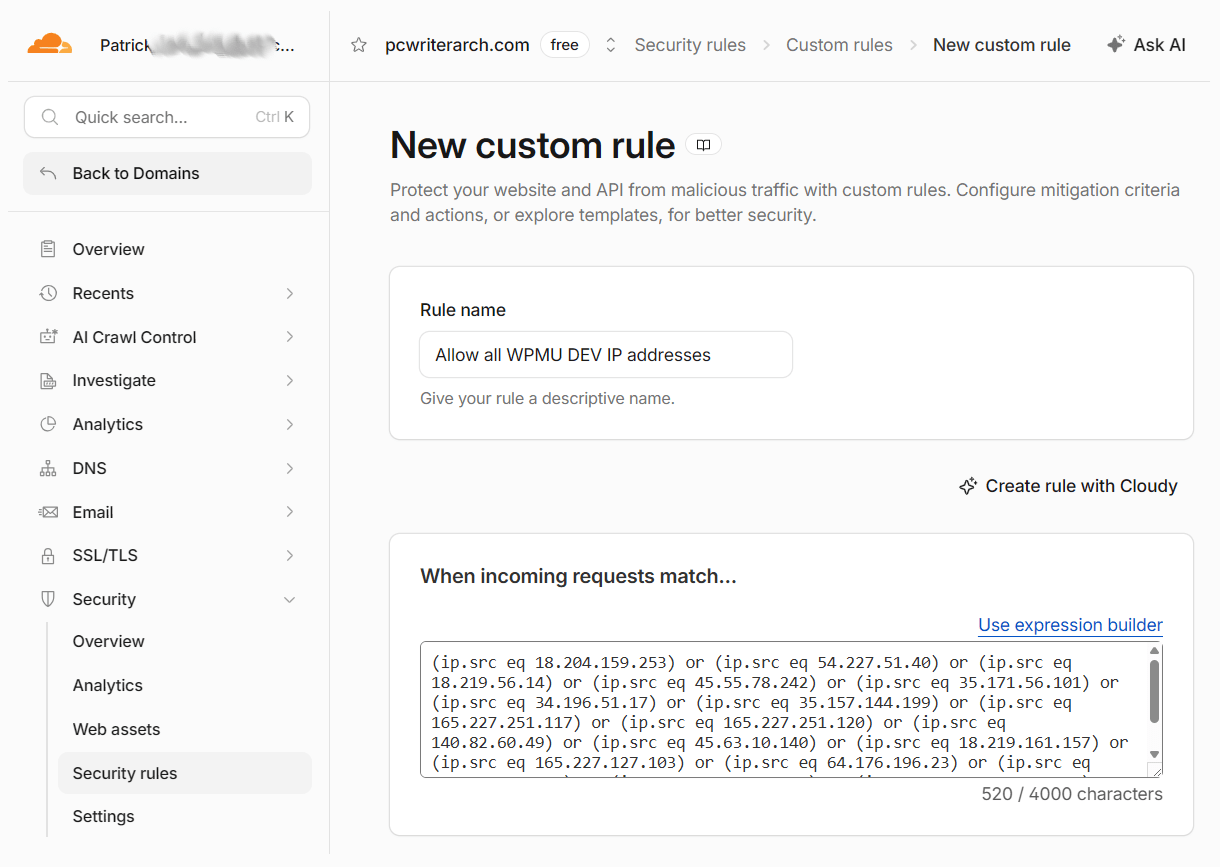Click the SSL/TLS padlock icon

point(48,555)
